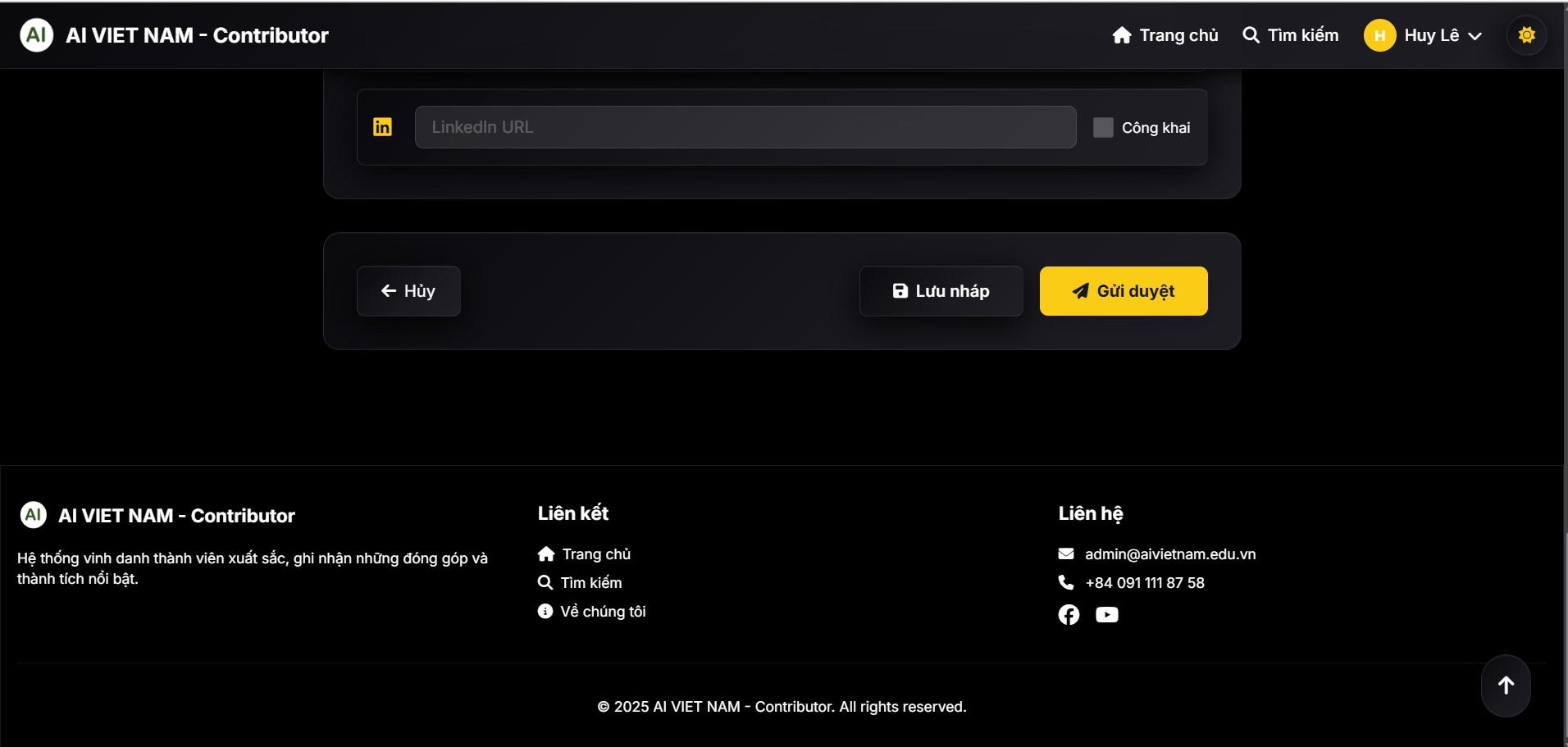
Task: Toggle the sun theme switch icon
Action: click(1526, 35)
